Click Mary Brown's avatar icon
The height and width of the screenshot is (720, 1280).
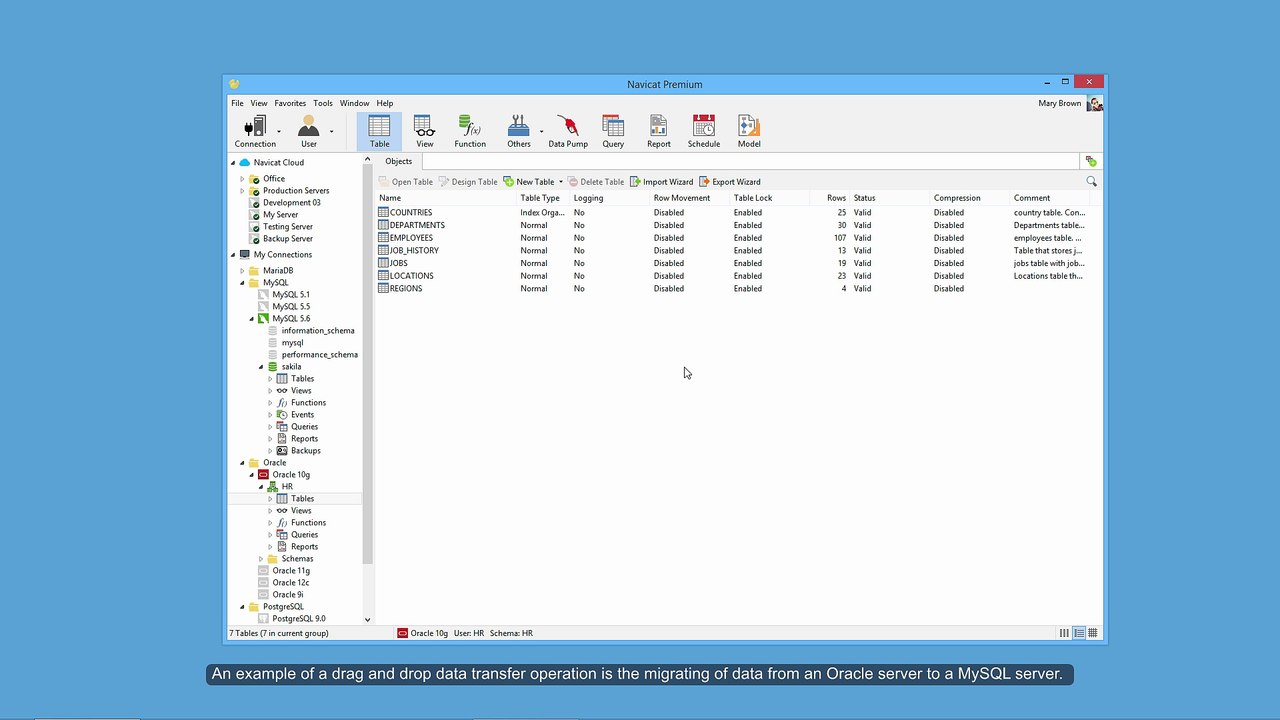click(x=1095, y=103)
